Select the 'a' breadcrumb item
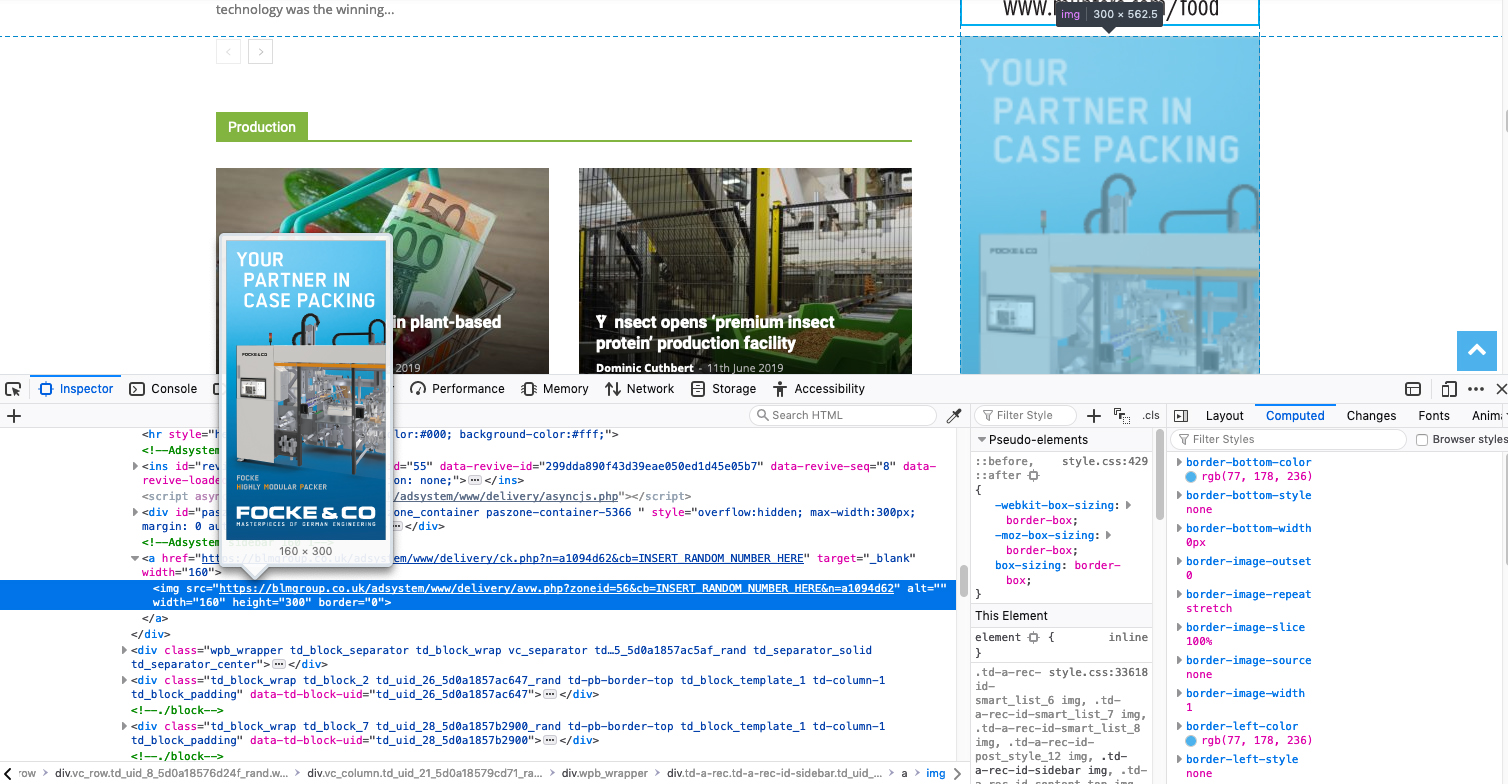This screenshot has width=1508, height=784. tap(904, 773)
